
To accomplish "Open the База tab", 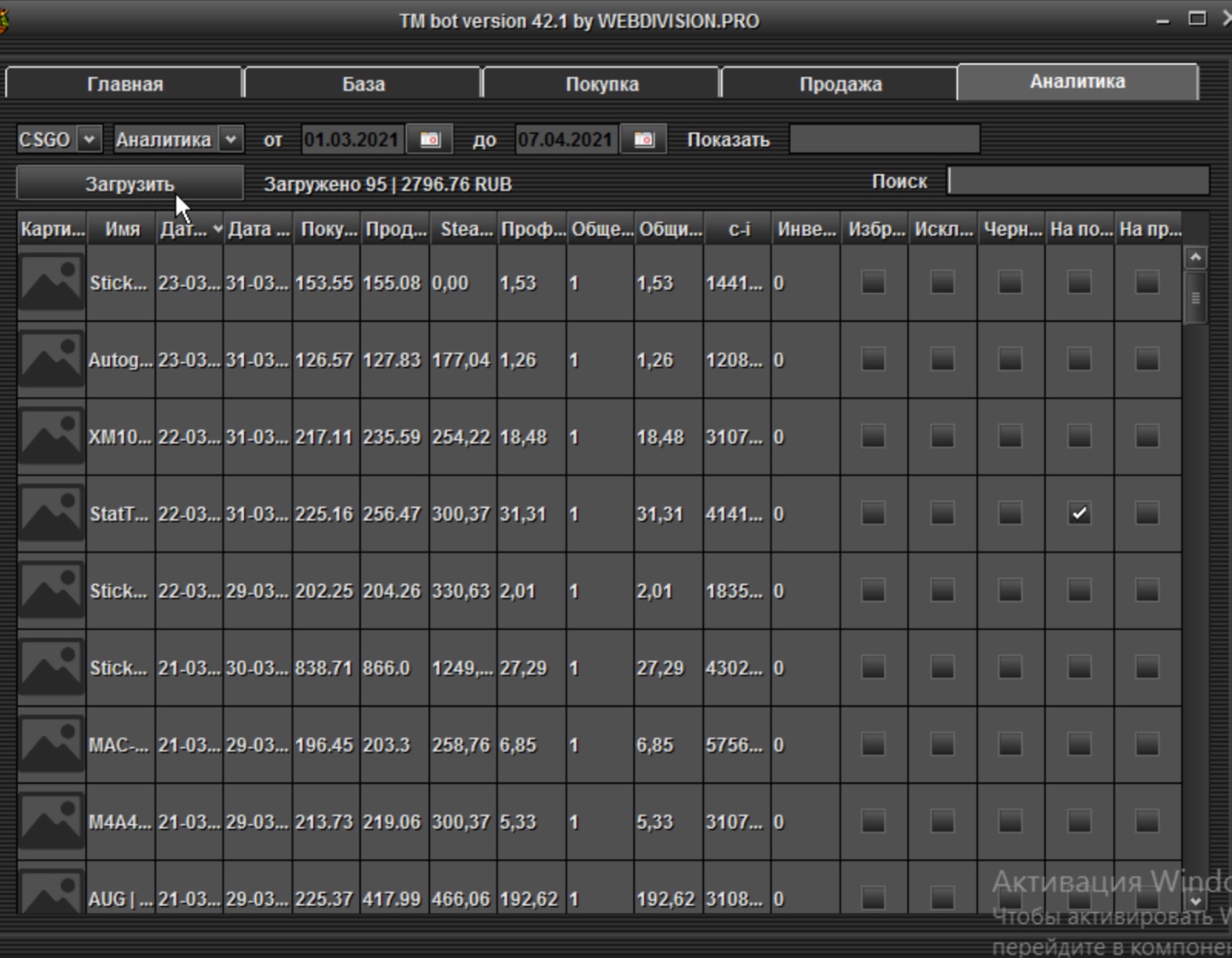I will (363, 84).
